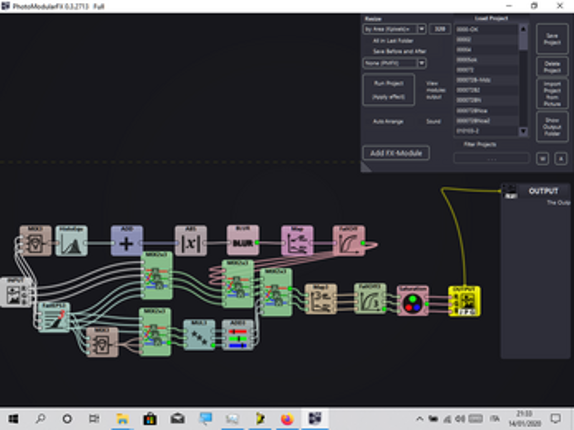Toggle the Auto Arrange option
574x430 pixels.
coord(388,121)
